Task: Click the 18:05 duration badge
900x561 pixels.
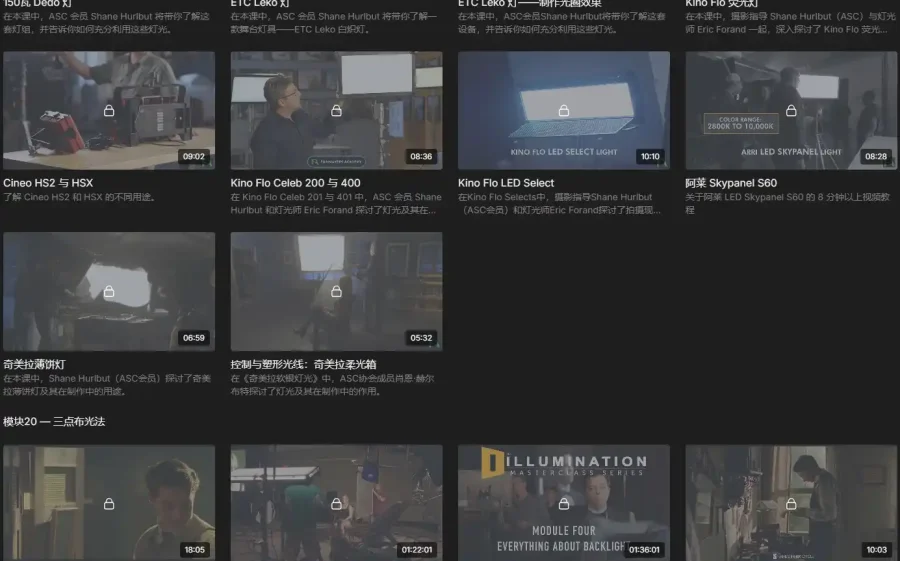Action: 195,550
